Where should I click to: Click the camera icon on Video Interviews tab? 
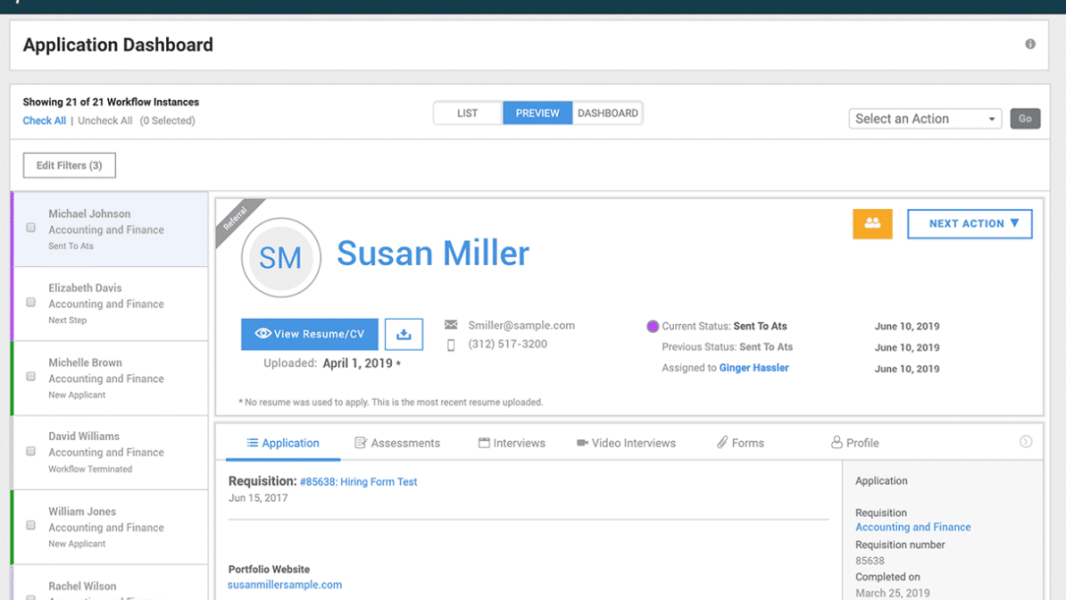(x=583, y=442)
